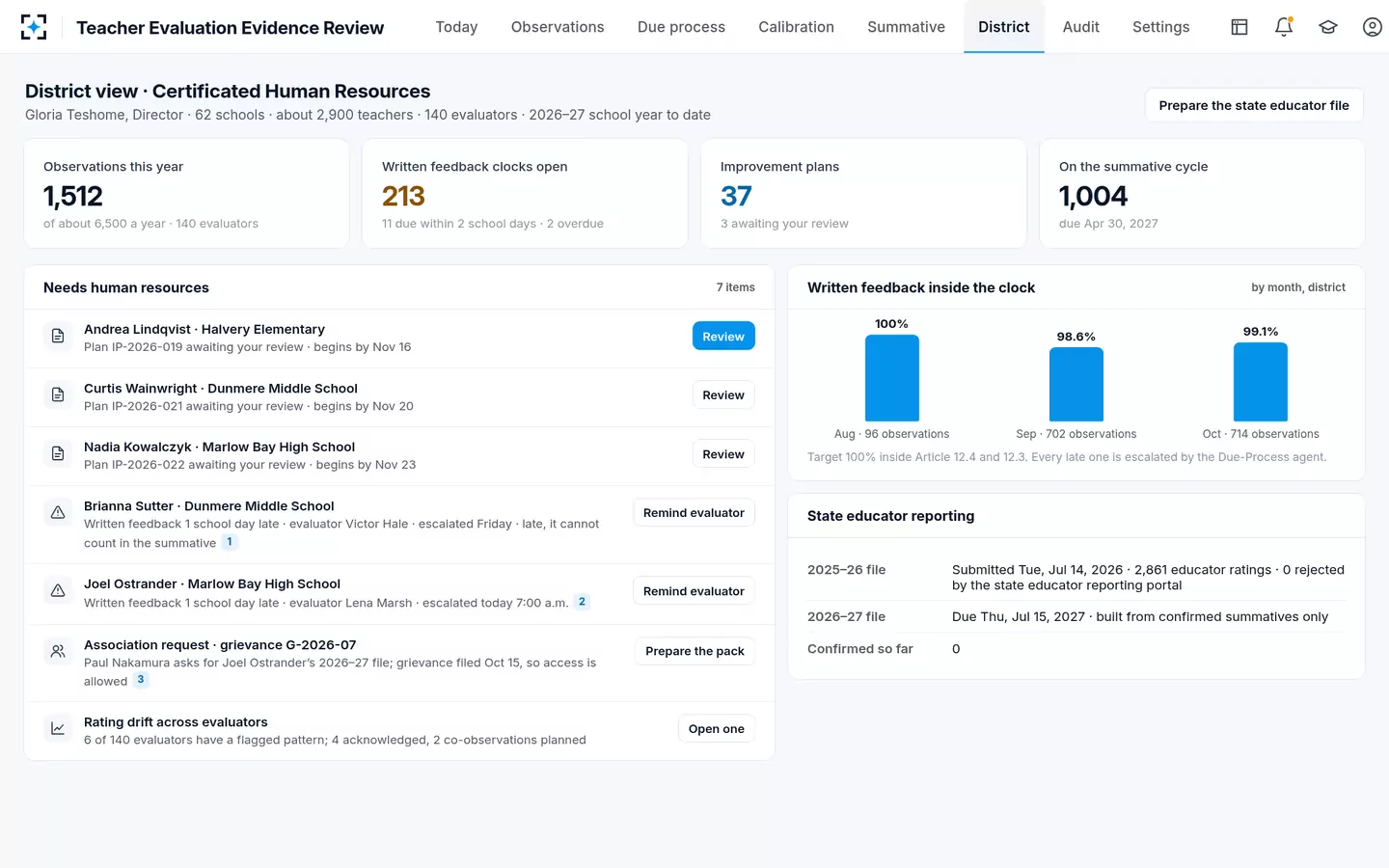
Task: Open the Audit tab
Action: pos(1080,27)
